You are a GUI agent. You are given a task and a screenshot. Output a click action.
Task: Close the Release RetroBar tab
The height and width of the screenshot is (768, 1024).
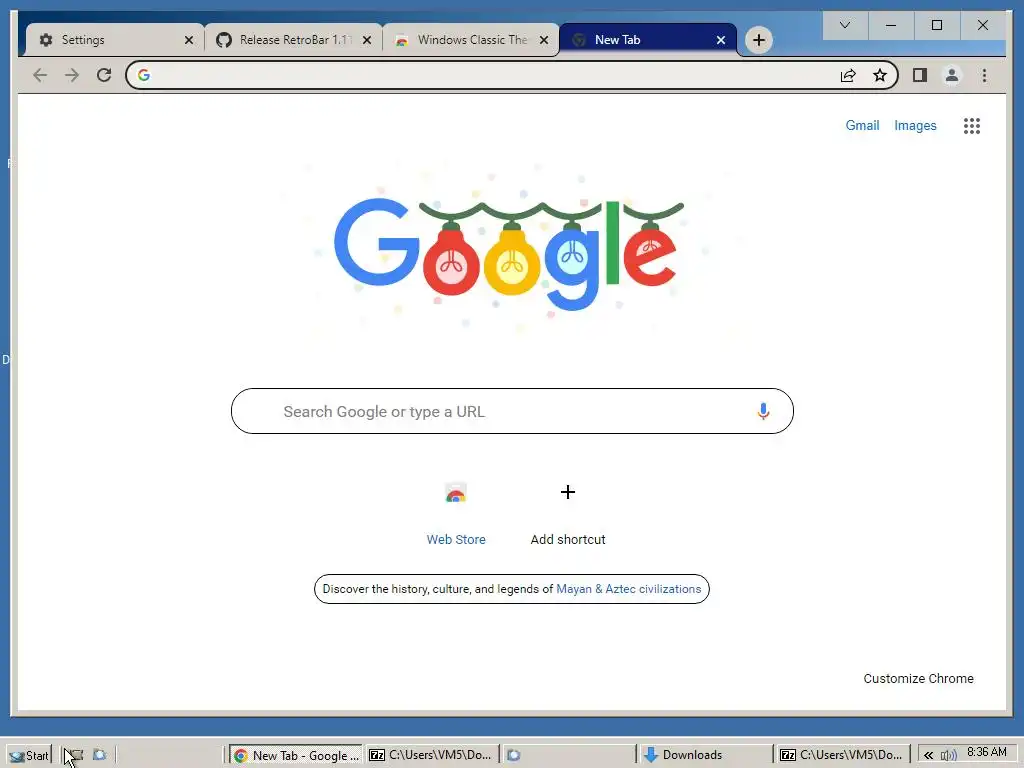click(367, 40)
